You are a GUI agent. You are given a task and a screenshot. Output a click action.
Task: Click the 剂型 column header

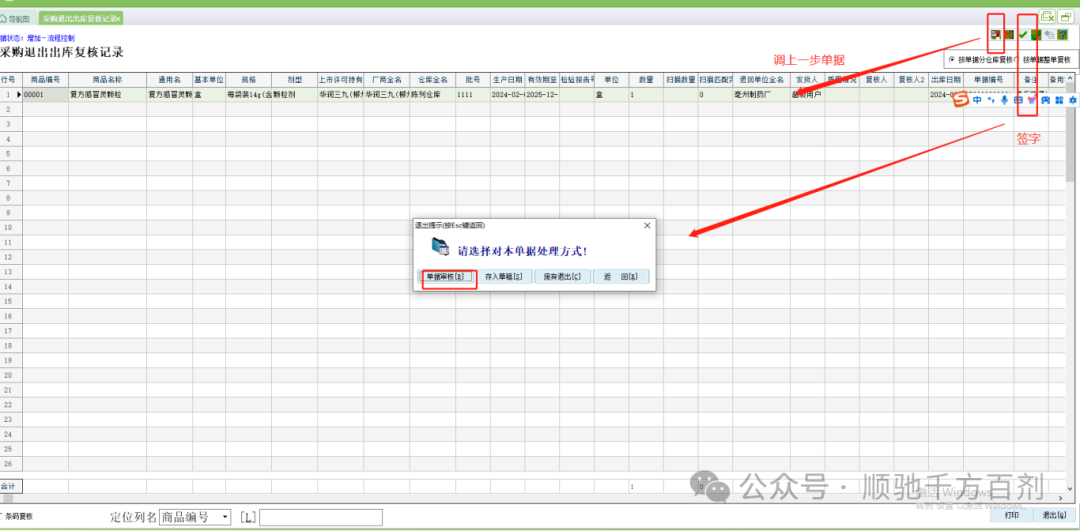pos(294,80)
